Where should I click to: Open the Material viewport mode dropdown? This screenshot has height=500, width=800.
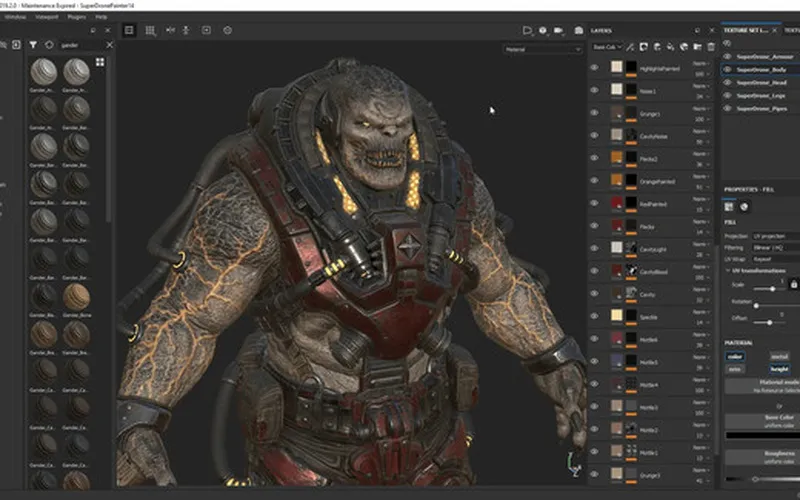coord(543,48)
